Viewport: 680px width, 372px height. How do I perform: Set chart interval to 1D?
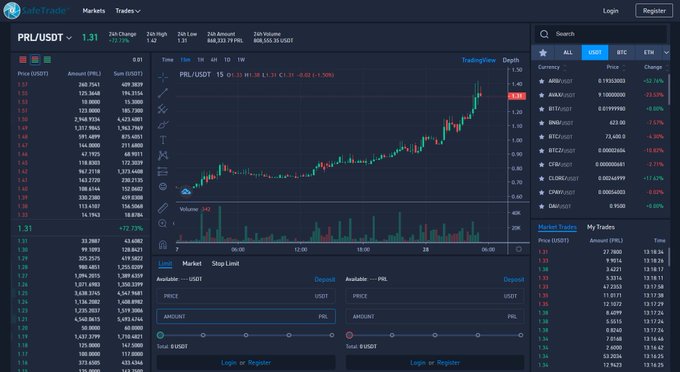[227, 60]
